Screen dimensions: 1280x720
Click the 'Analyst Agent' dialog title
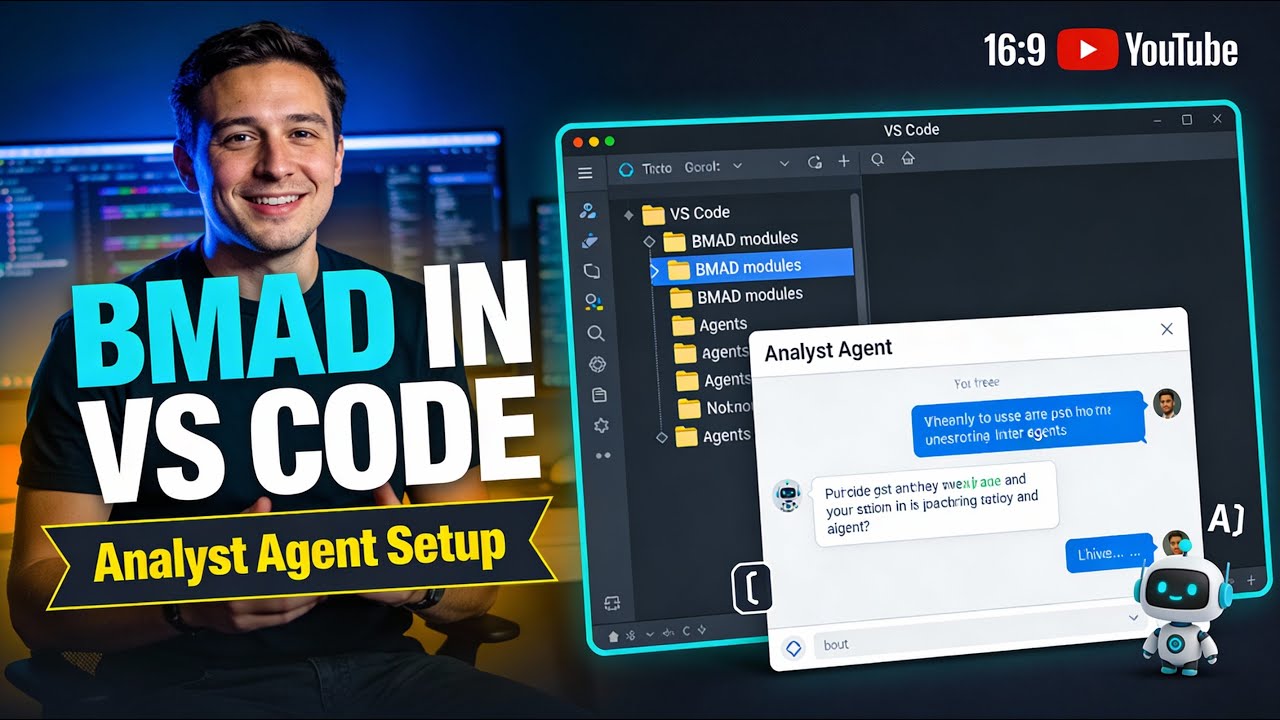[x=828, y=350]
